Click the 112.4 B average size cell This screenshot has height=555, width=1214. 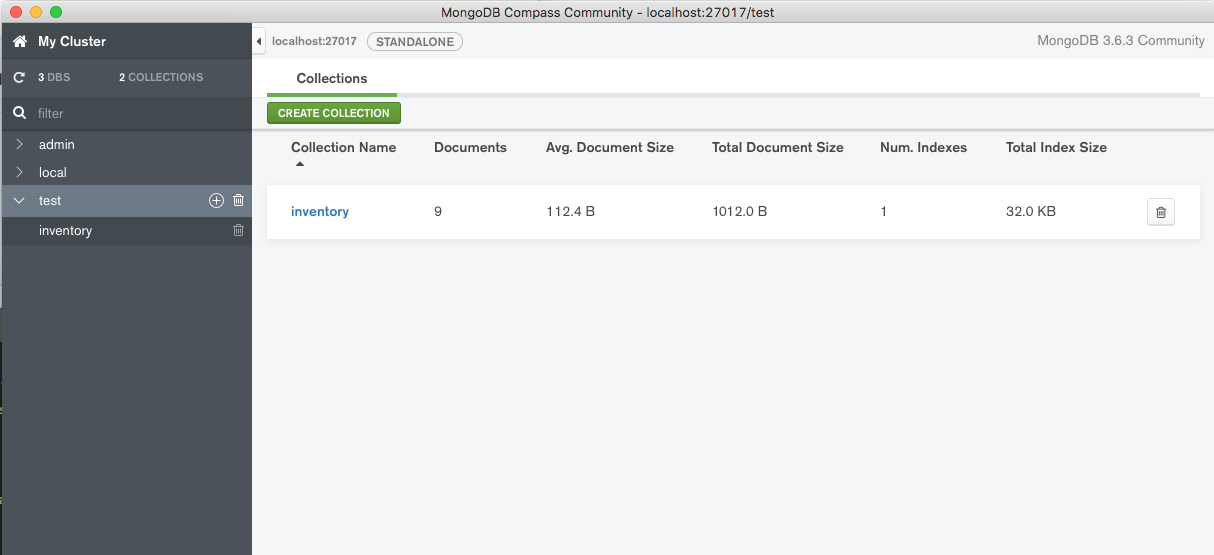click(x=571, y=212)
